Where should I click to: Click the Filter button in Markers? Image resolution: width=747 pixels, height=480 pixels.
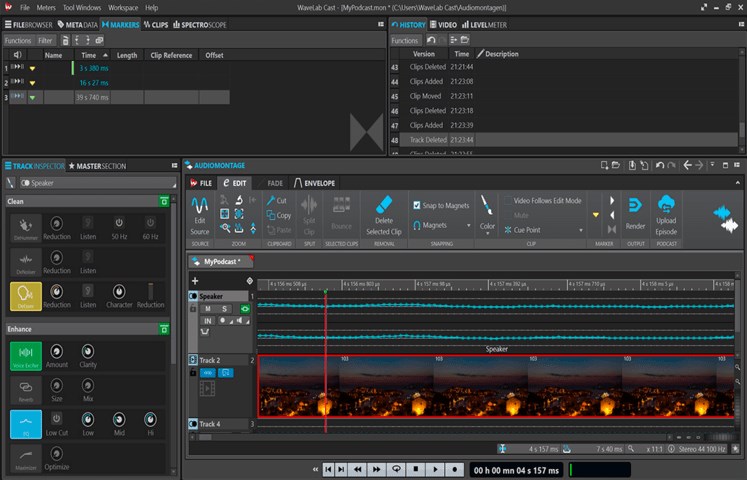(45, 41)
